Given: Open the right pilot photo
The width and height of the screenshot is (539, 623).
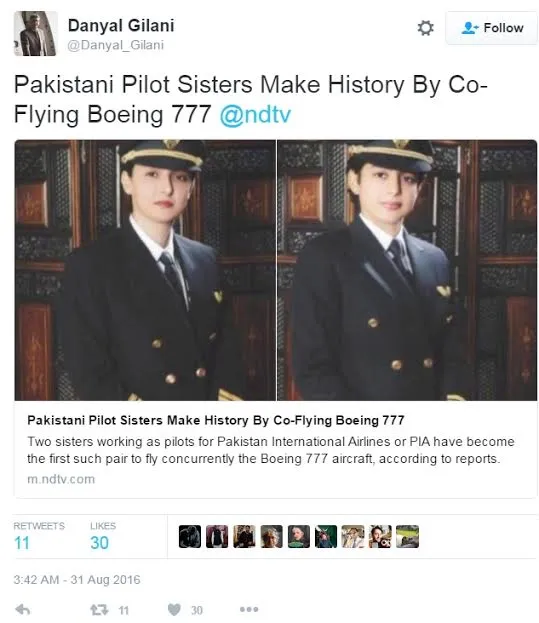Looking at the screenshot, I should click(407, 270).
